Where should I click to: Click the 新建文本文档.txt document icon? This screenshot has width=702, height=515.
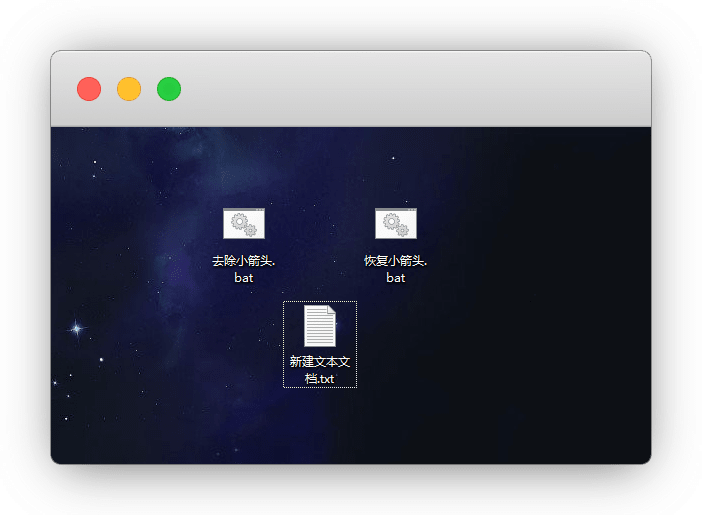(319, 326)
